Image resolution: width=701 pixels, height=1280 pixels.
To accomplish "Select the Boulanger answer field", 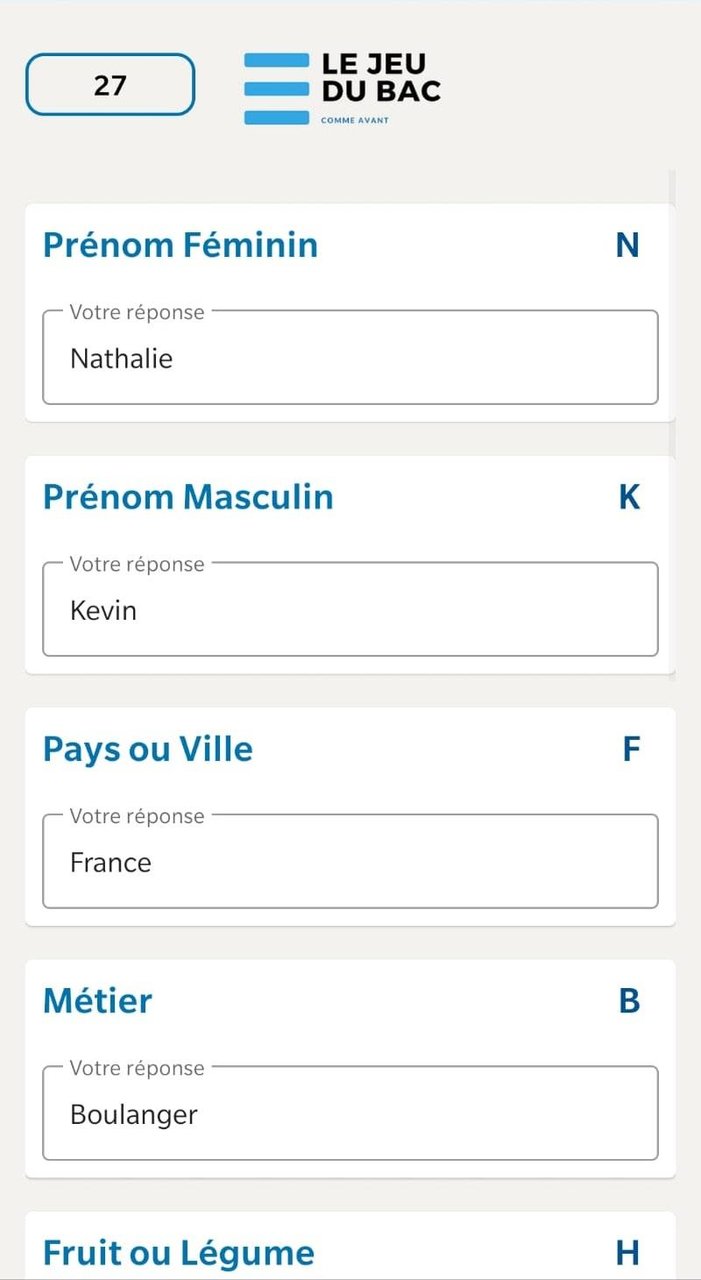I will [350, 1113].
